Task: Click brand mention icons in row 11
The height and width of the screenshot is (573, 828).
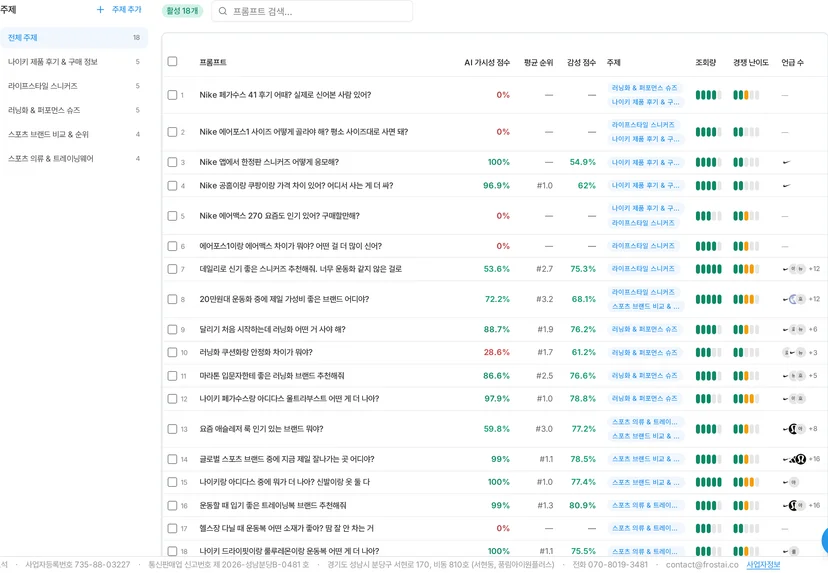Action: [x=794, y=375]
